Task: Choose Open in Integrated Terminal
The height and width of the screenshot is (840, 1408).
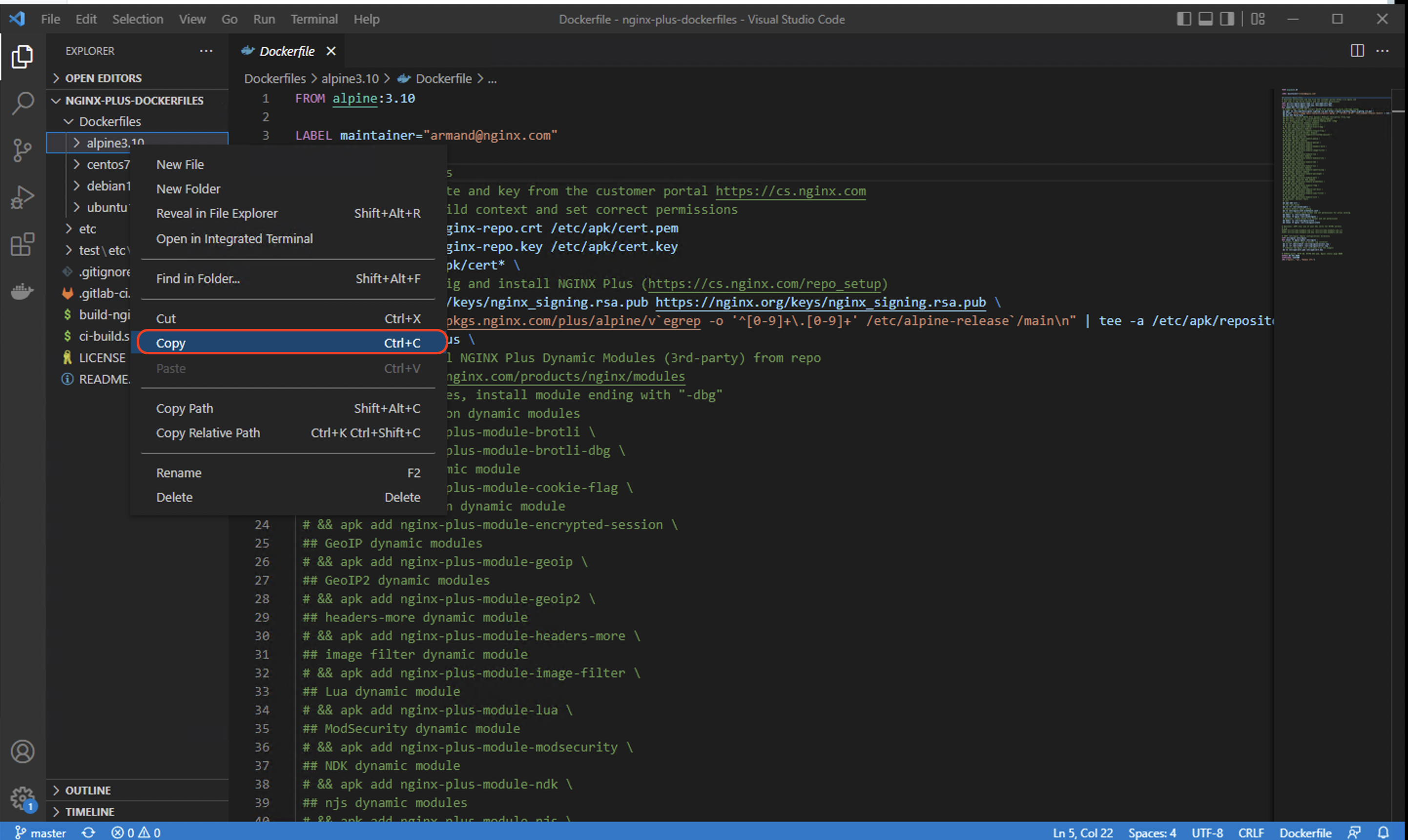Action: click(x=288, y=239)
